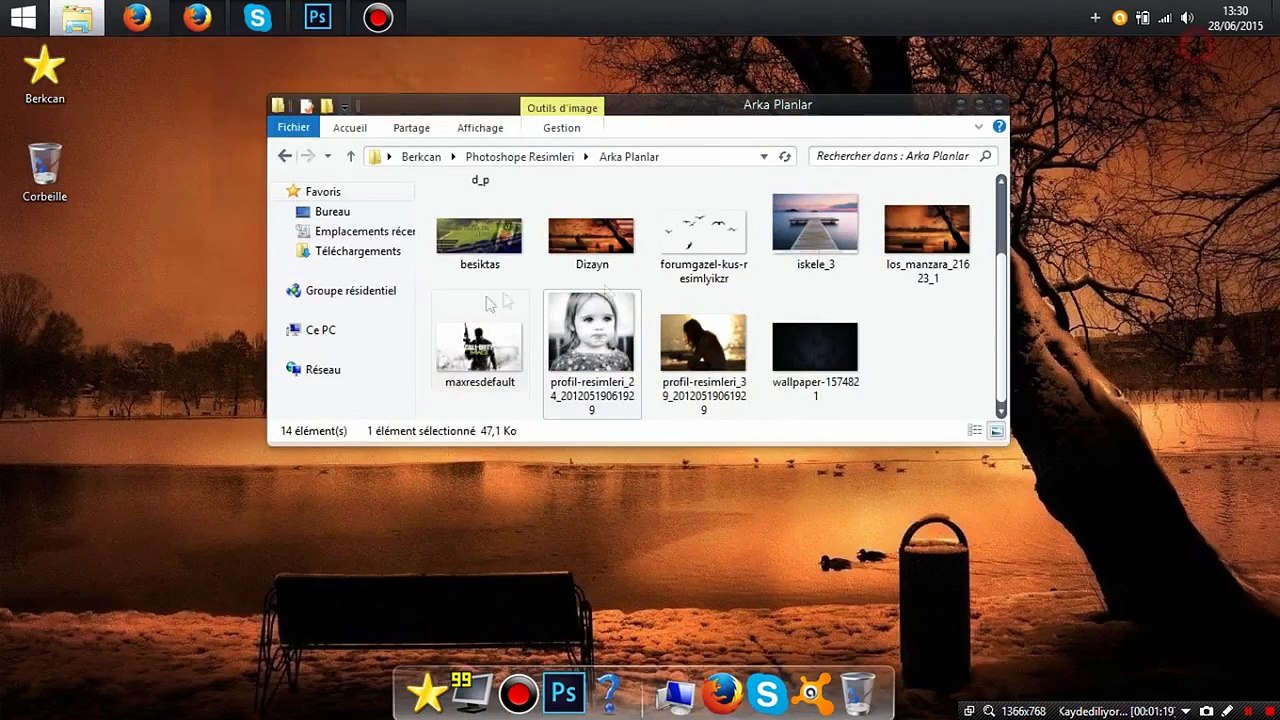Image resolution: width=1280 pixels, height=720 pixels.
Task: Go up one folder level
Action: (351, 157)
